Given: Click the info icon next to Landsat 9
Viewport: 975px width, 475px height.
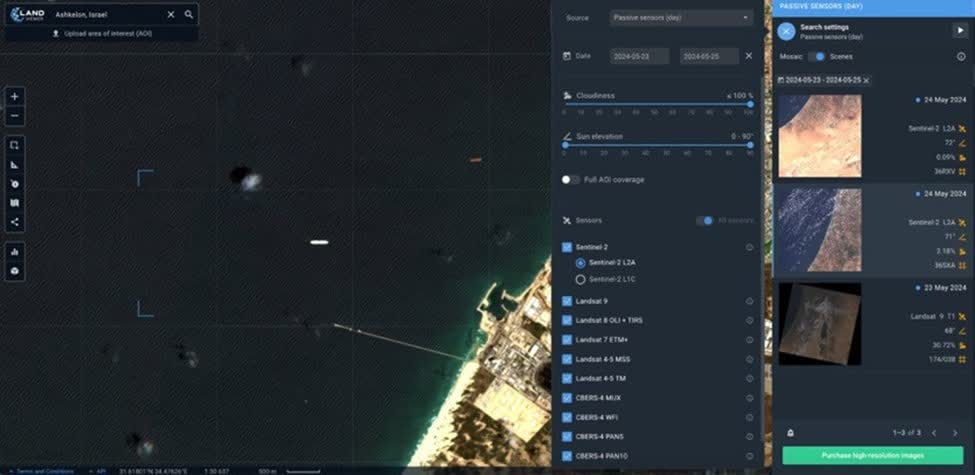Looking at the screenshot, I should [749, 301].
